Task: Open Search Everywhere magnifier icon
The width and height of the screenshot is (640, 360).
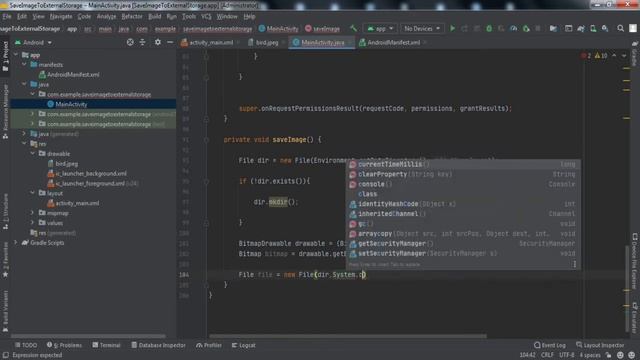Action: tap(620, 29)
